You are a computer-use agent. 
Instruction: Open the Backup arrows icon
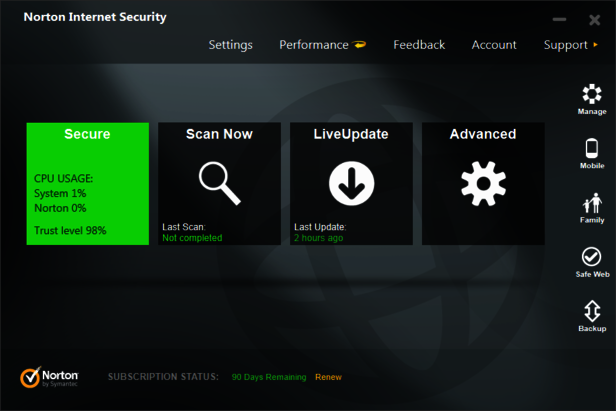pos(592,312)
